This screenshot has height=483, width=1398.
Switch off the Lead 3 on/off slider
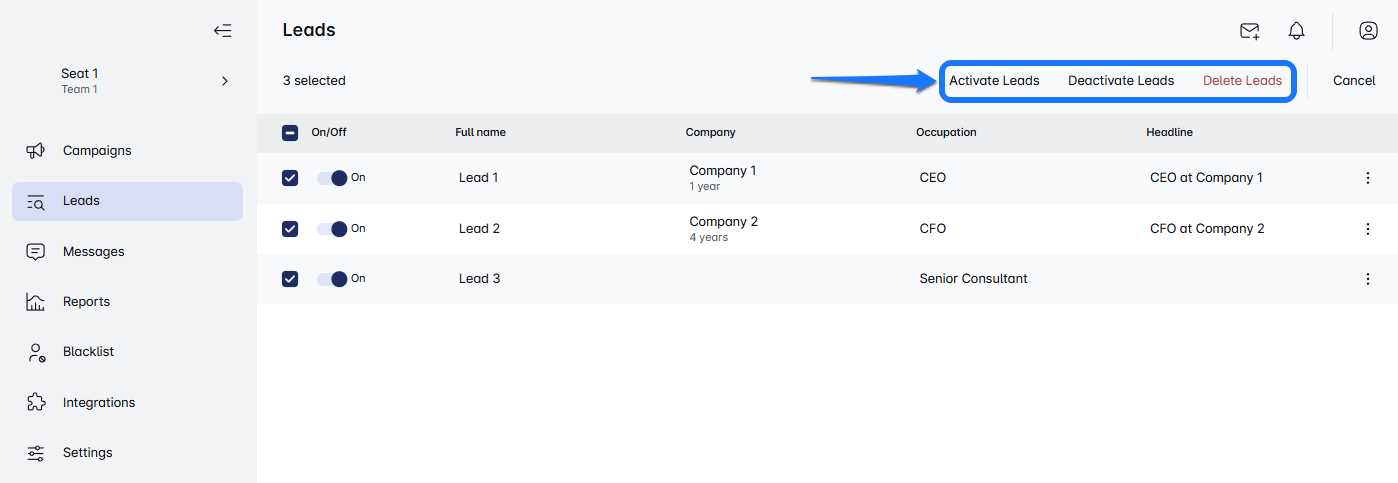(332, 279)
